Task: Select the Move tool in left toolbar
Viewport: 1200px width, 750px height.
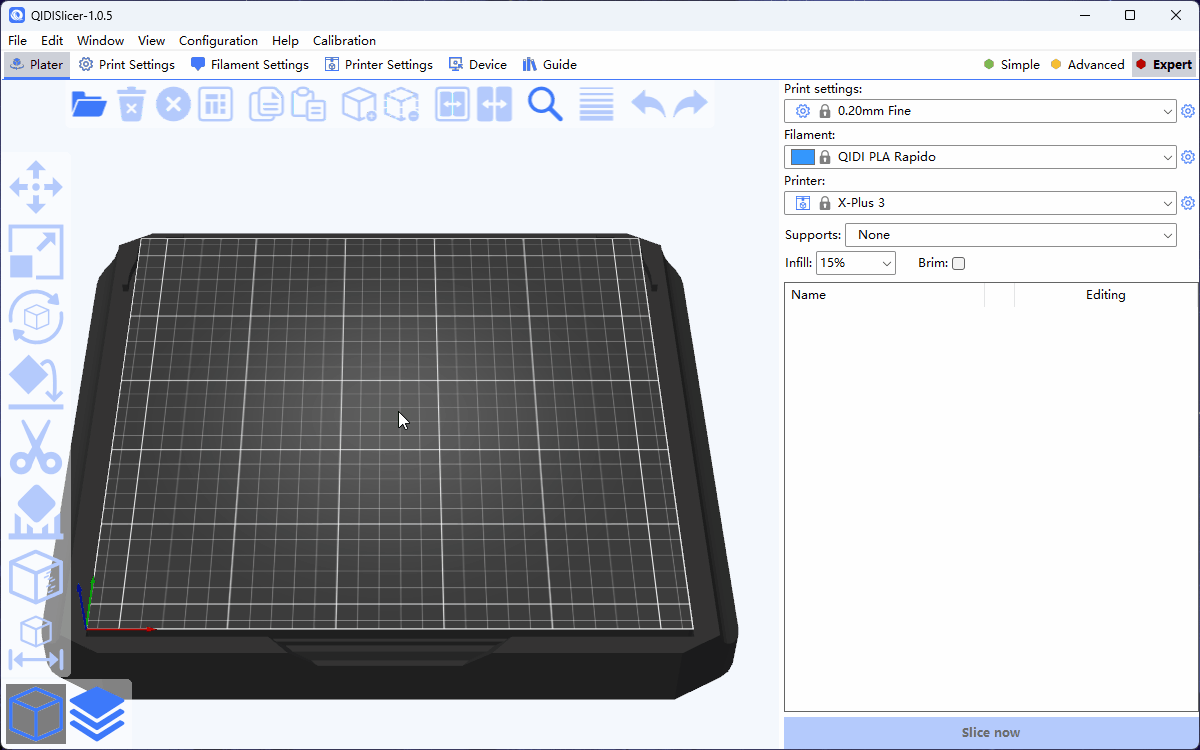Action: (x=36, y=187)
